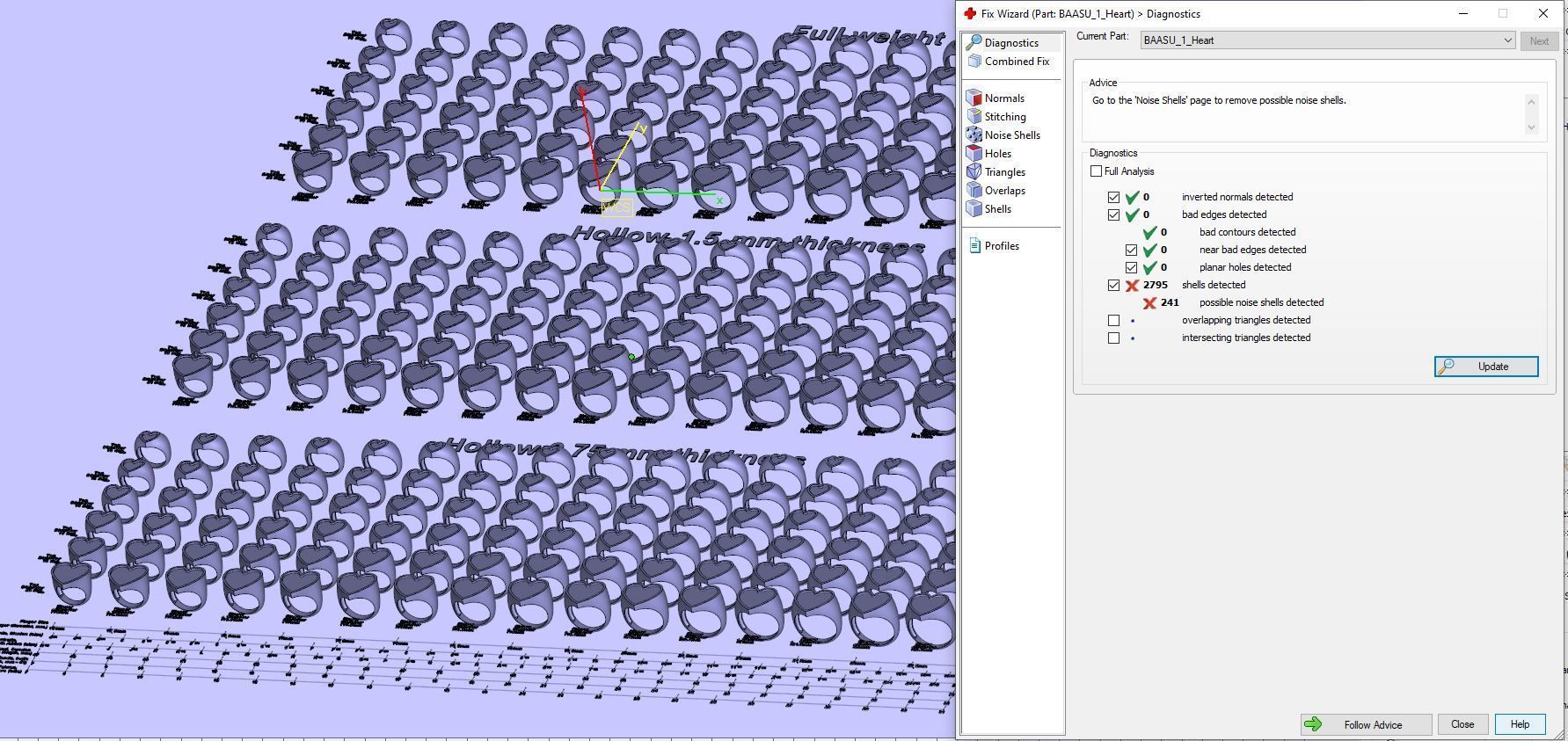Click the Advice box scroll down arrow
Image resolution: width=1568 pixels, height=741 pixels.
(x=1531, y=127)
